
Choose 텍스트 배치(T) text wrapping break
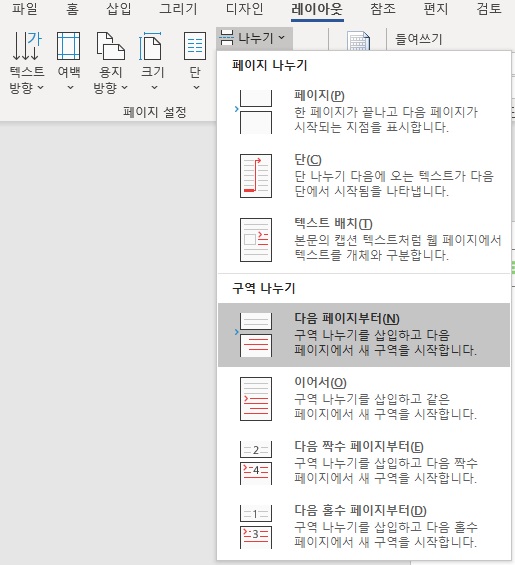[364, 240]
